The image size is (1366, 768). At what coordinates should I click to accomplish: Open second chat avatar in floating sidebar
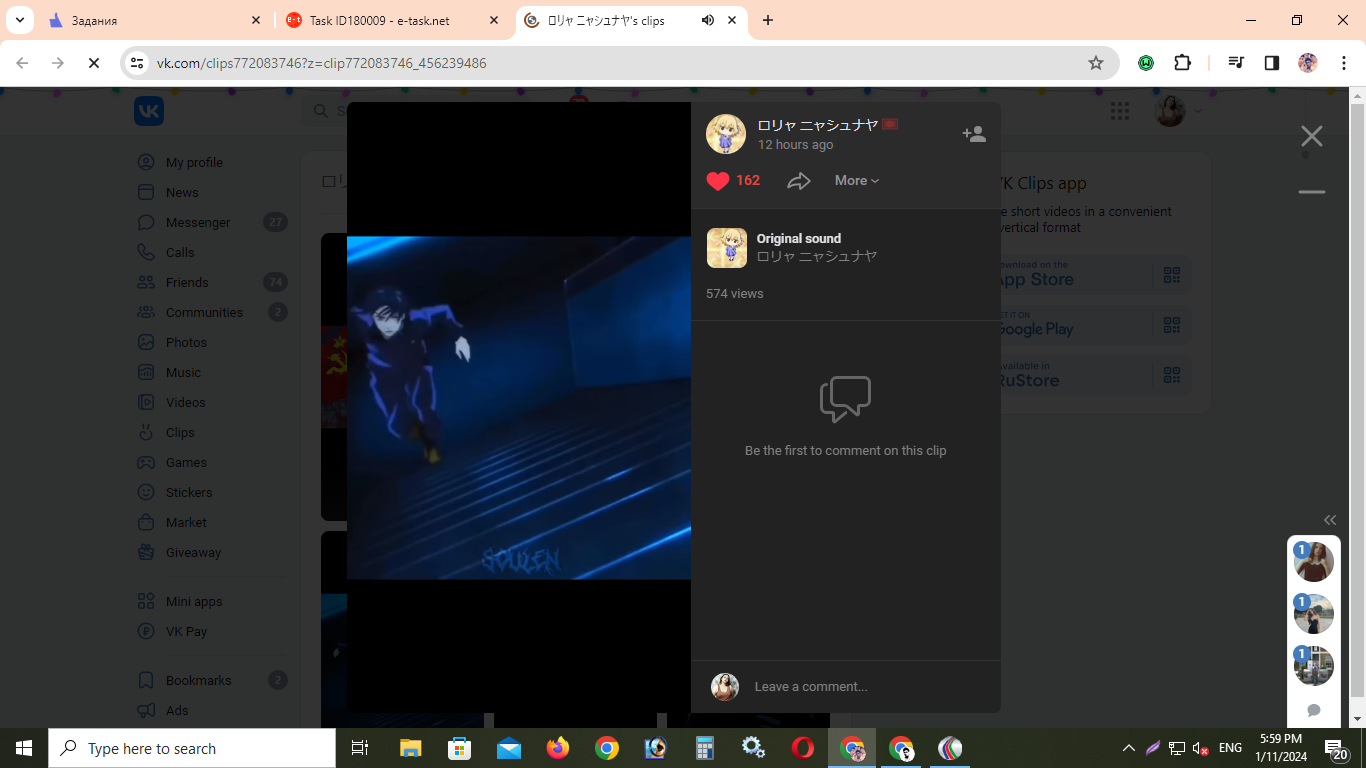(1314, 614)
